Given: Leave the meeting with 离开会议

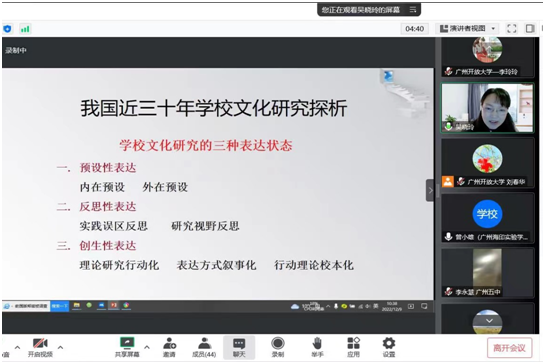Looking at the screenshot, I should pyautogui.click(x=509, y=348).
